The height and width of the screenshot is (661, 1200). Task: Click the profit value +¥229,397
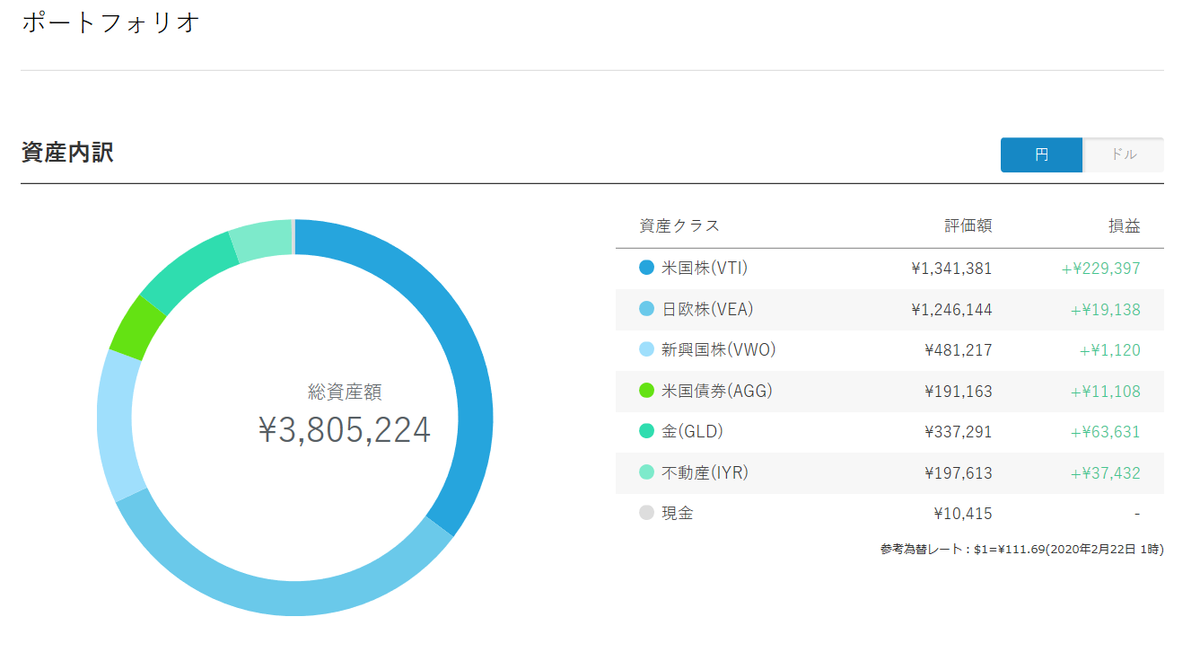tap(1101, 268)
